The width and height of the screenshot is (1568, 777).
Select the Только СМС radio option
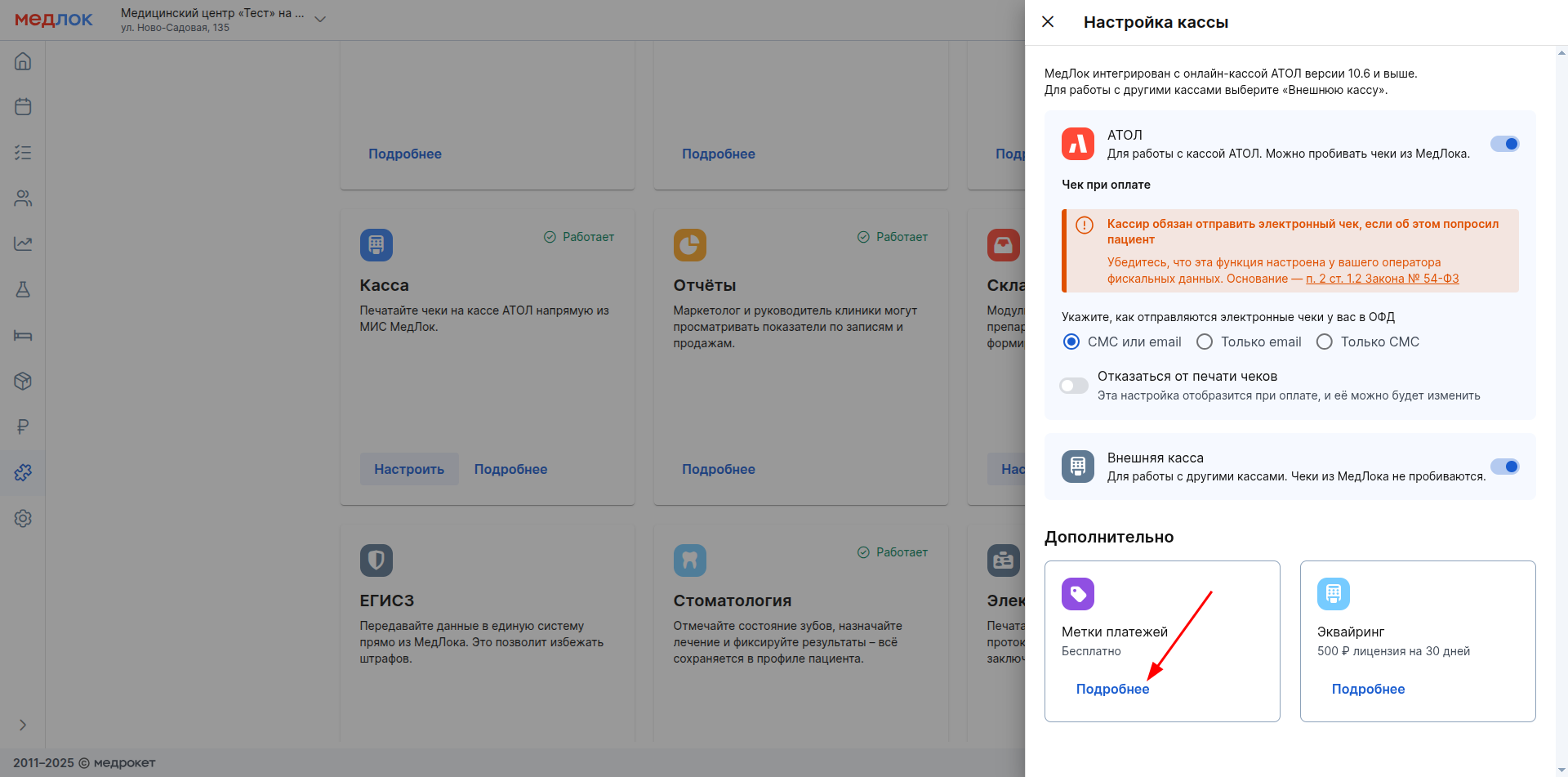coord(1325,342)
